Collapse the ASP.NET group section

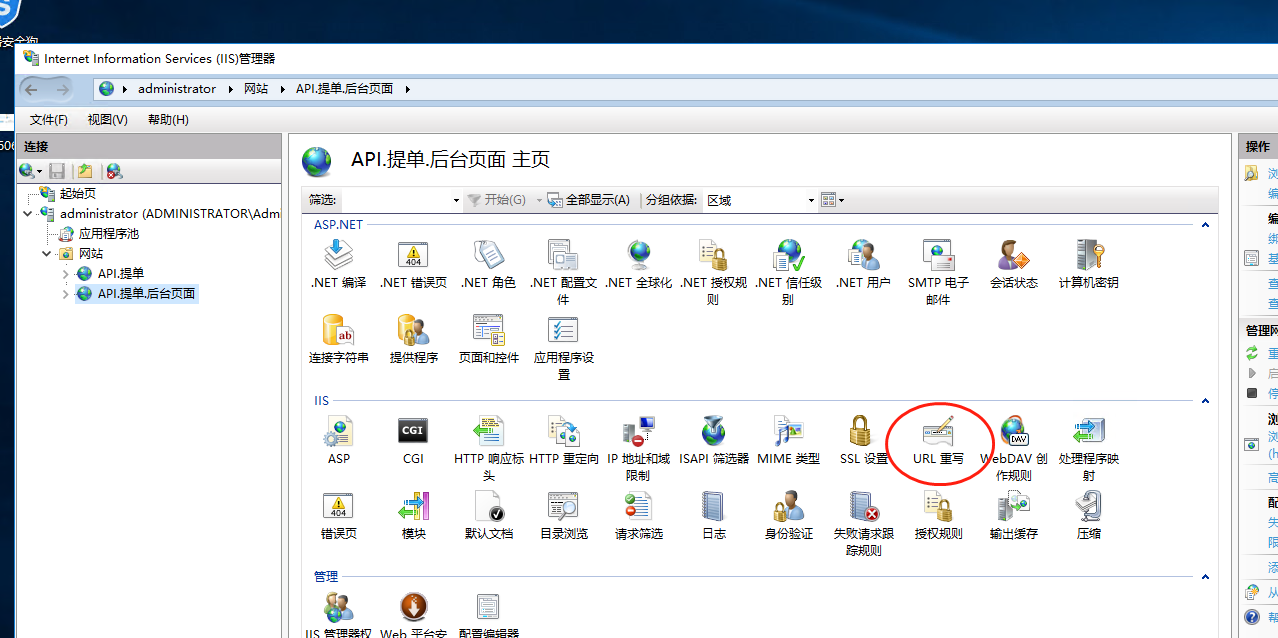(x=1205, y=225)
